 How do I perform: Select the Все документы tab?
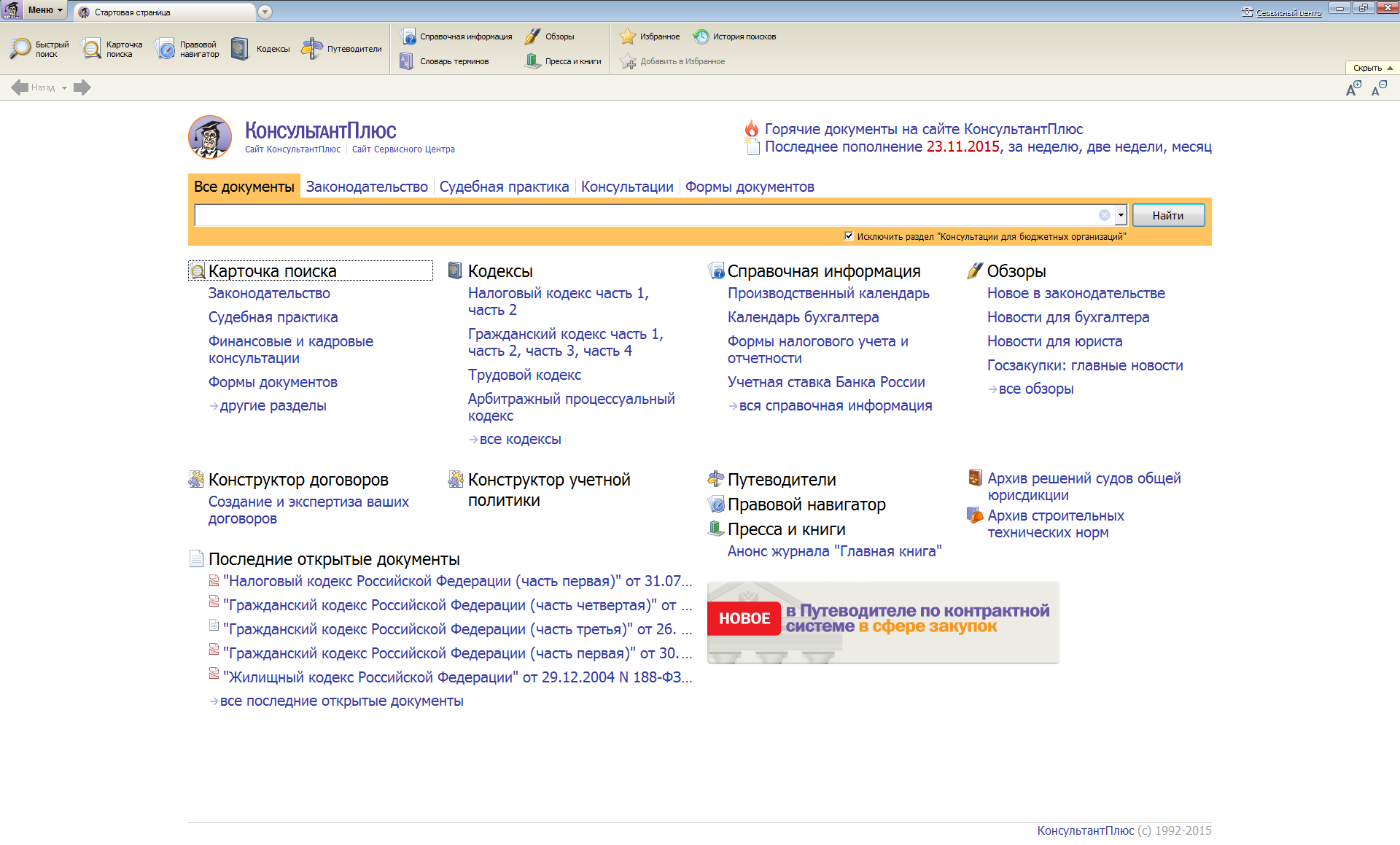click(x=244, y=187)
